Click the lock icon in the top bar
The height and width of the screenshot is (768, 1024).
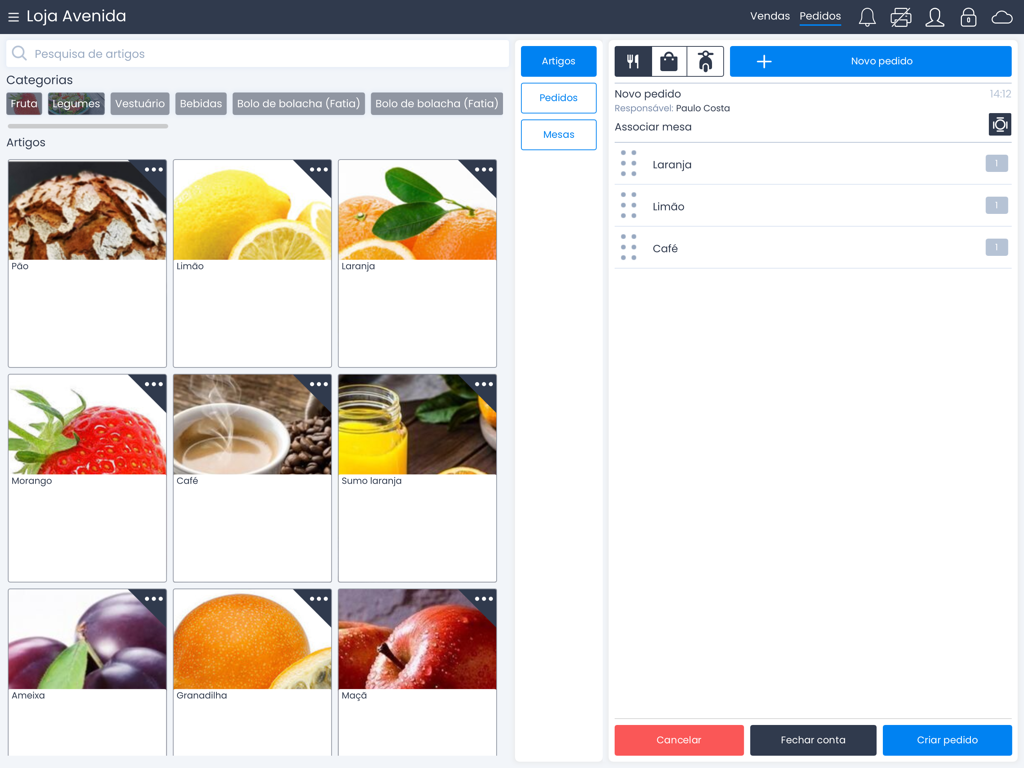click(968, 16)
